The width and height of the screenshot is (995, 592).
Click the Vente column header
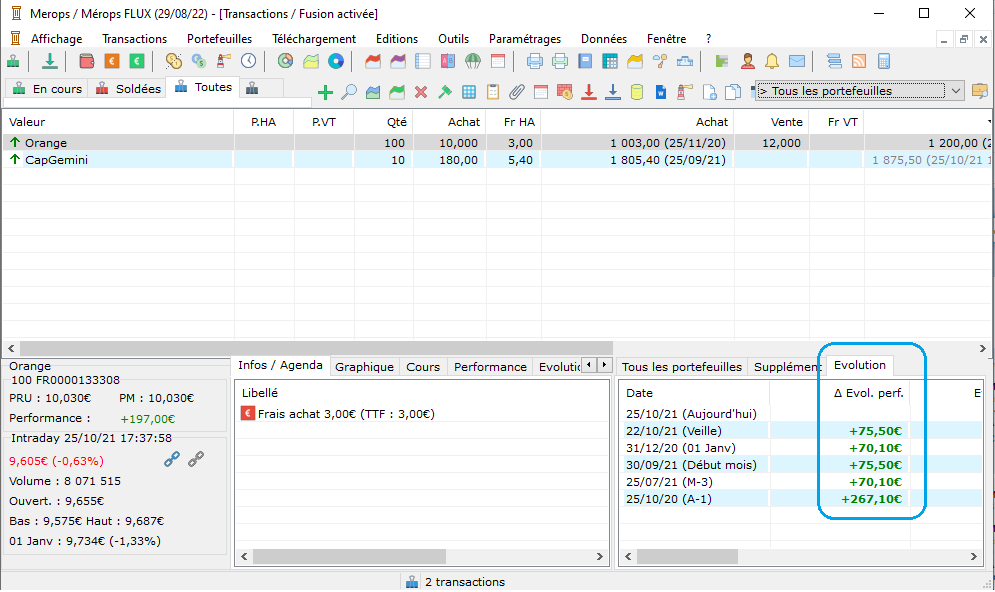[x=771, y=122]
